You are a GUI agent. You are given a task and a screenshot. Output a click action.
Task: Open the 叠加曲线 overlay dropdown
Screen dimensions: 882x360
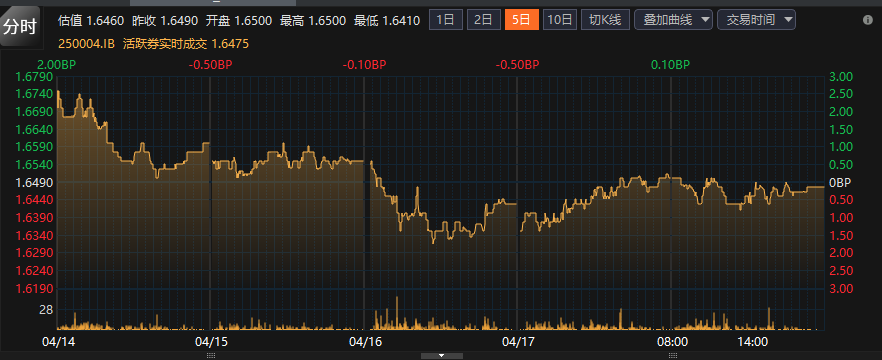click(673, 20)
